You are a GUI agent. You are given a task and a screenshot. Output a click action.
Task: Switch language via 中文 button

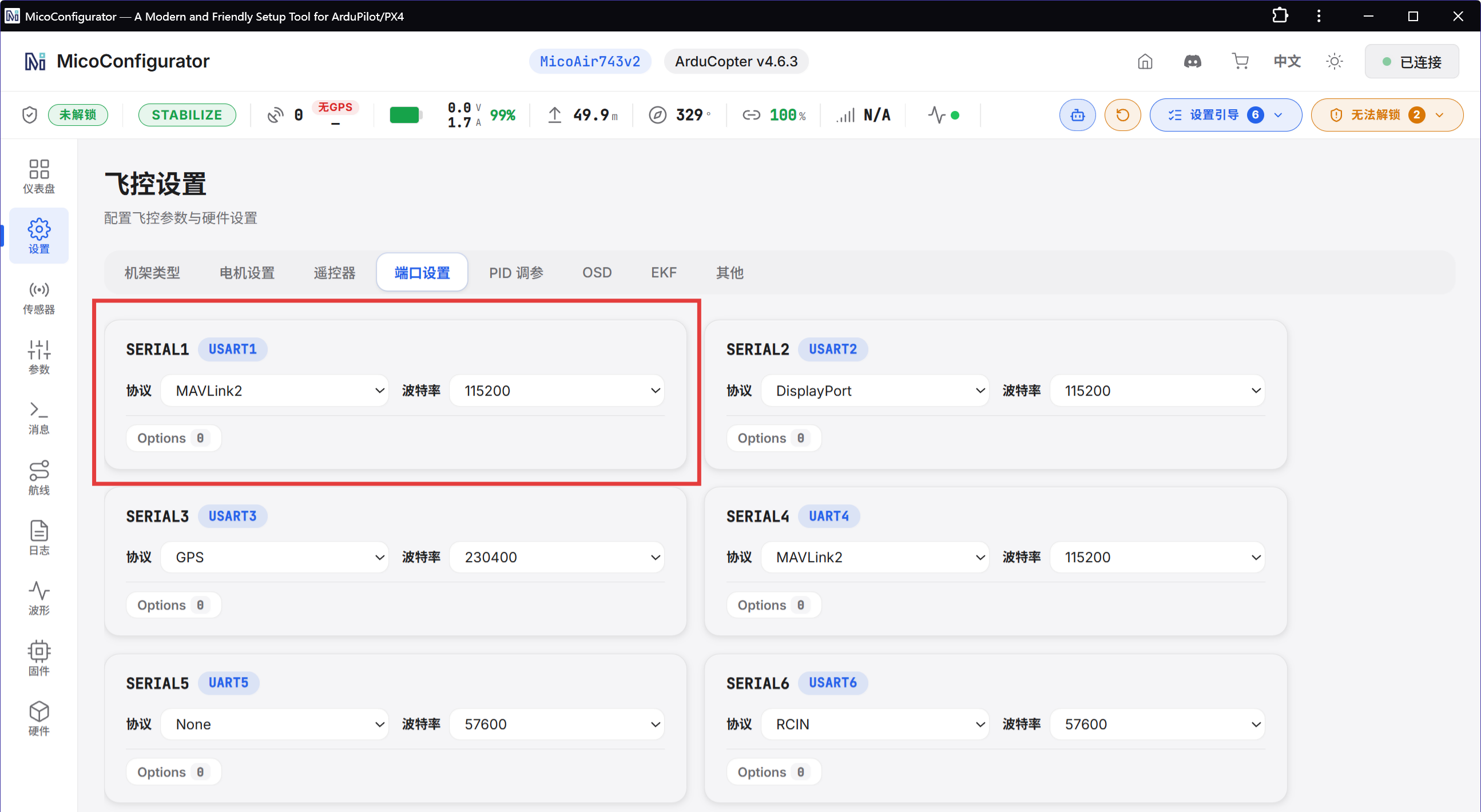click(1287, 62)
